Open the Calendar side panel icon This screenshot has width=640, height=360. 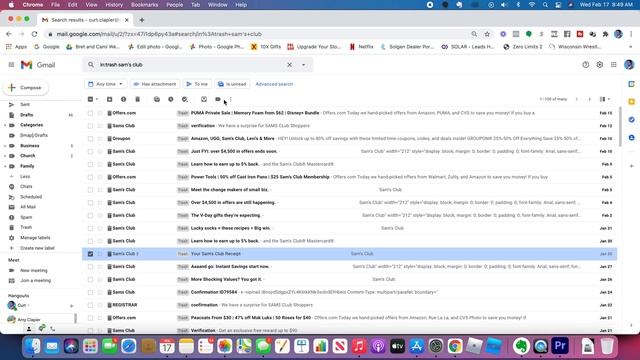(631, 84)
